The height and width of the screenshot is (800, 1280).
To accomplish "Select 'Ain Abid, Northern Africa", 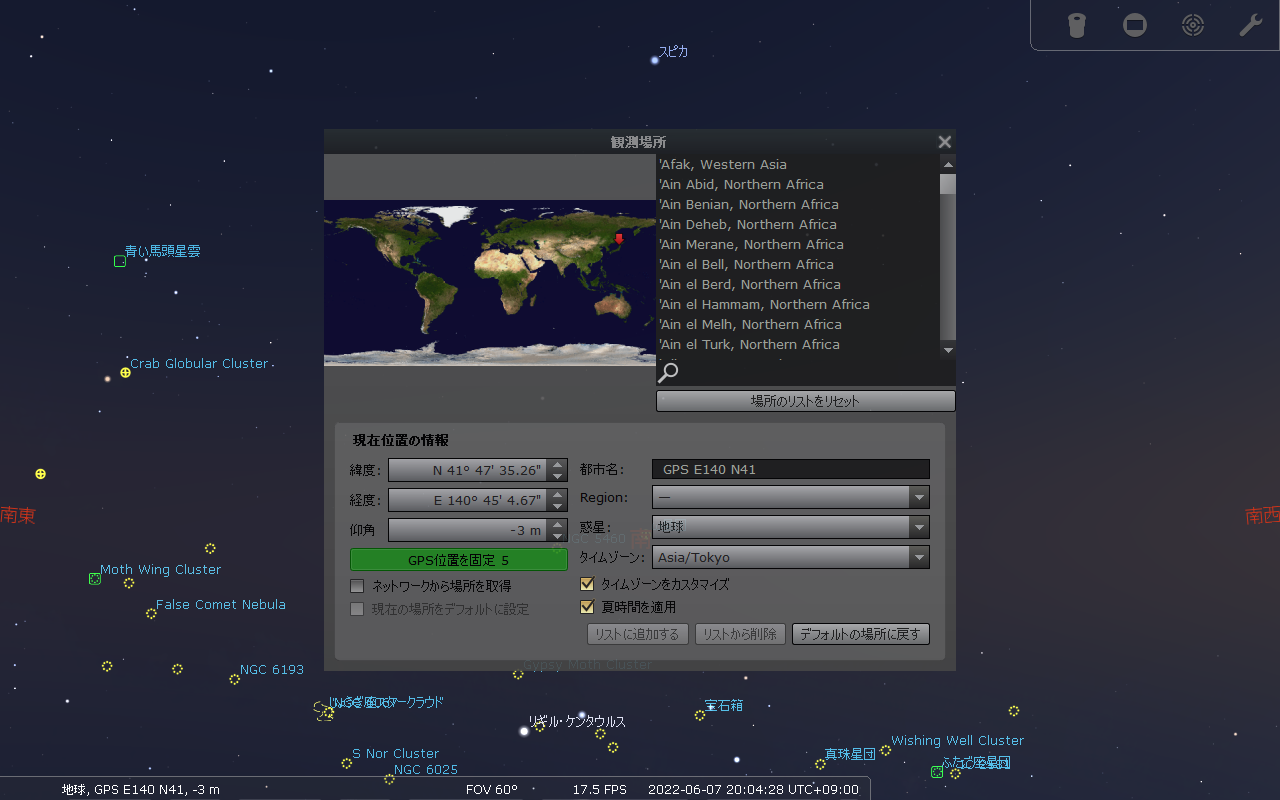I will pos(798,184).
